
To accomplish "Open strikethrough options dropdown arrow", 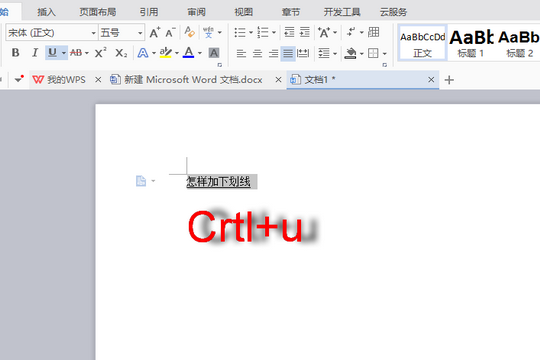I will (x=87, y=53).
